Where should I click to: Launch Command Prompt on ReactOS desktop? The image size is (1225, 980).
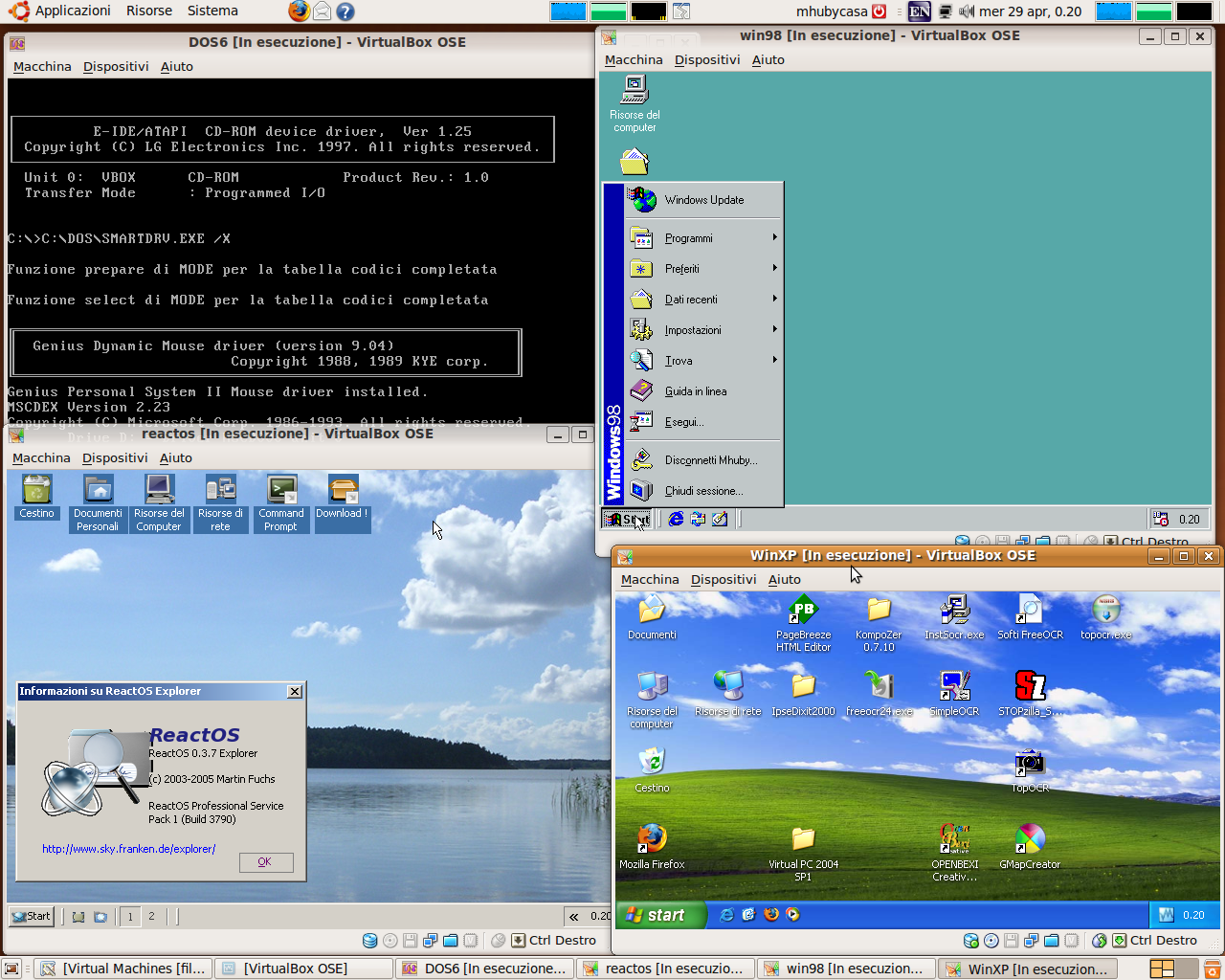tap(281, 503)
